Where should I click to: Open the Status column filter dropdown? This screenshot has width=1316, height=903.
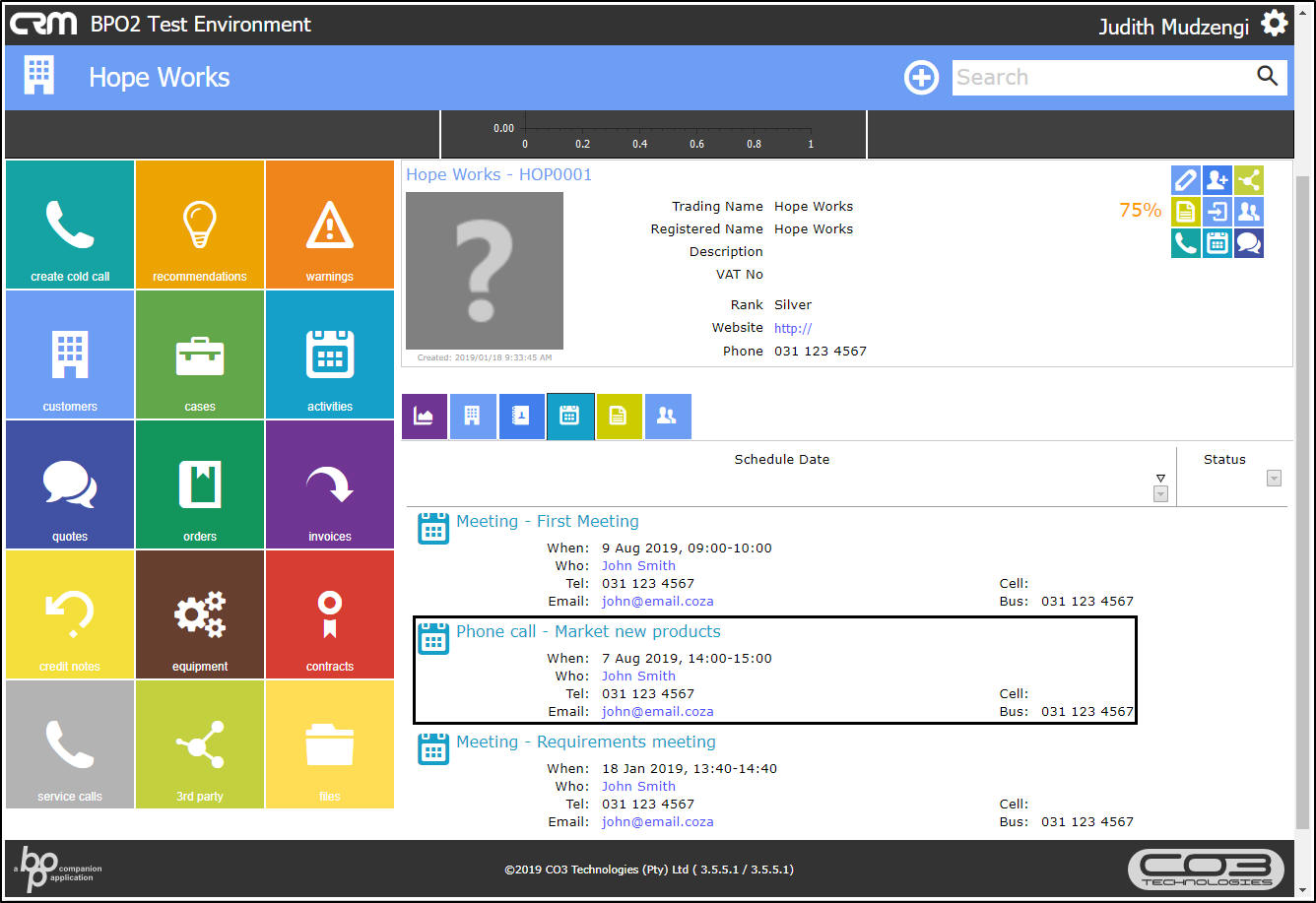[x=1274, y=479]
